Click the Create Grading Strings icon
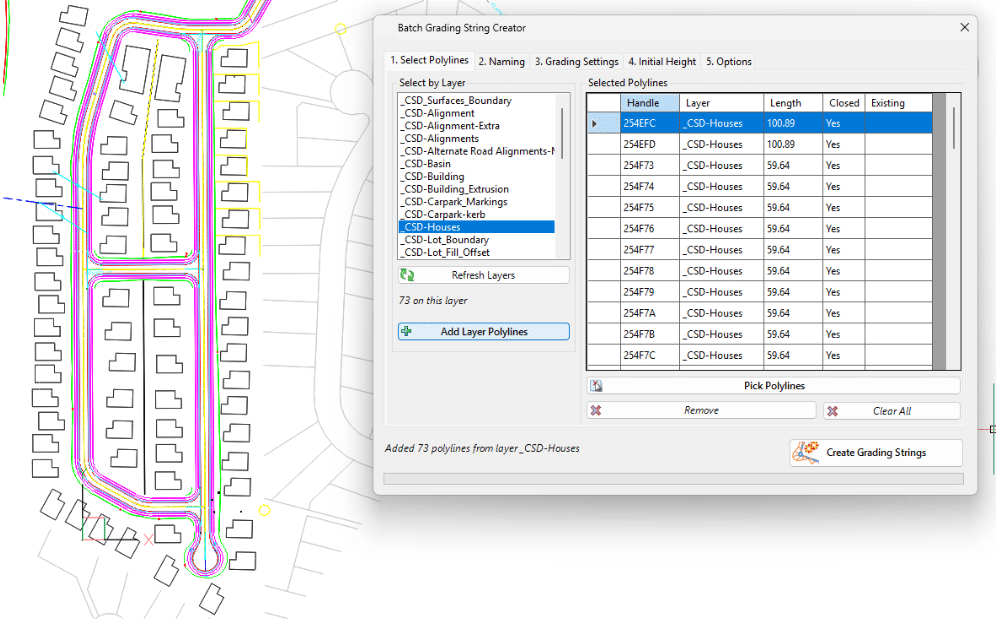 pos(806,452)
